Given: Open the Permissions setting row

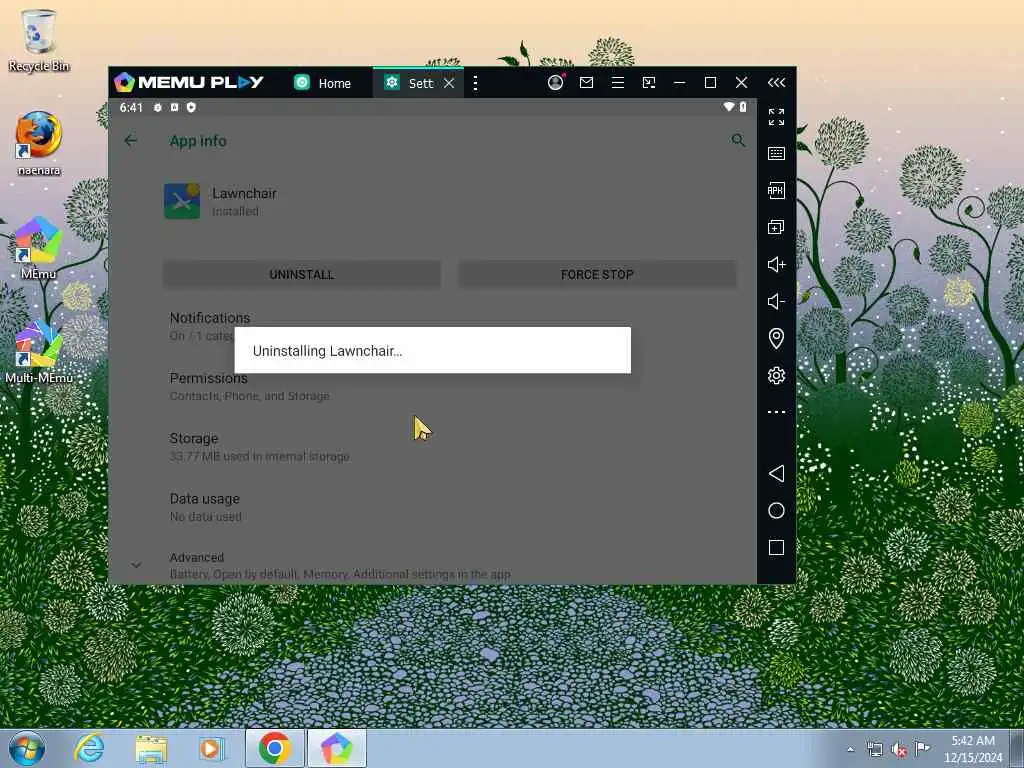Looking at the screenshot, I should [x=432, y=387].
